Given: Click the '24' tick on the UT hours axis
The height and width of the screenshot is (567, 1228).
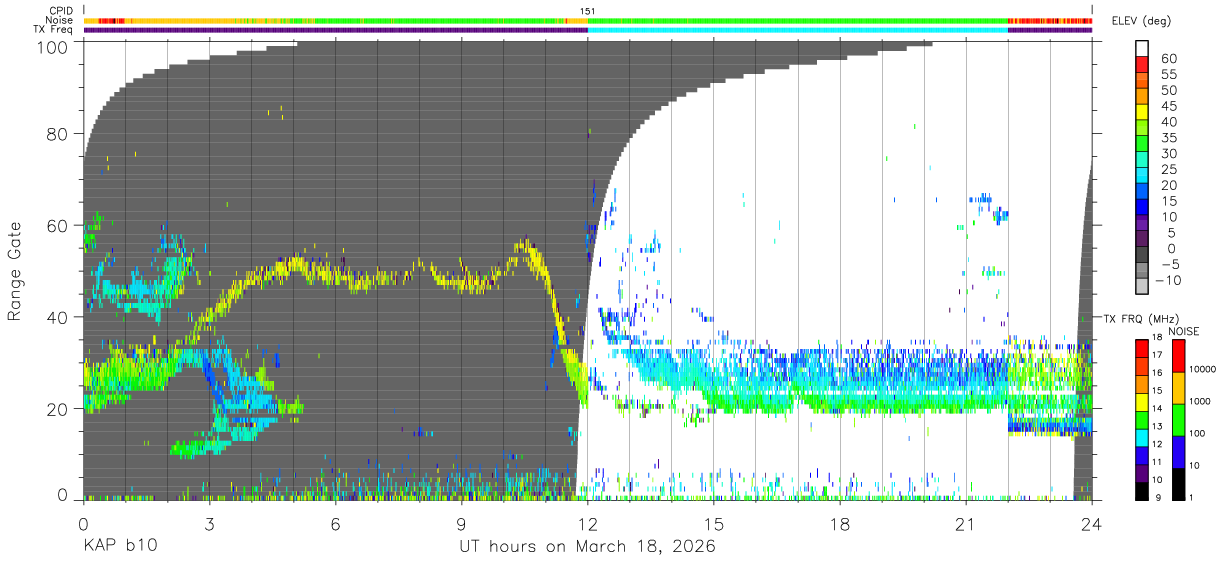Looking at the screenshot, I should pyautogui.click(x=1092, y=524).
